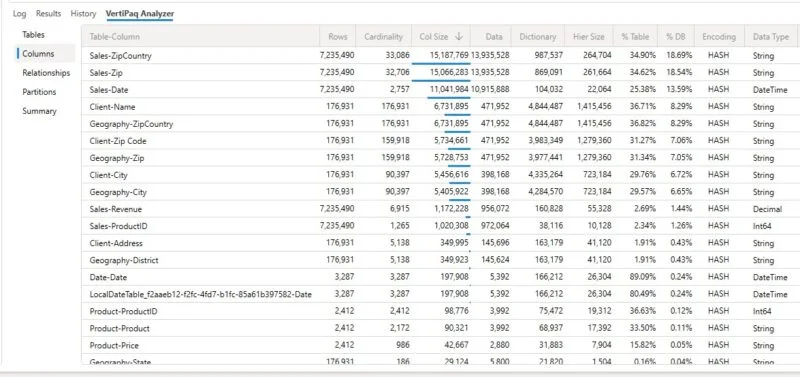Sort by the Rows column header
Viewport: 800px width, 377px height.
click(338, 37)
